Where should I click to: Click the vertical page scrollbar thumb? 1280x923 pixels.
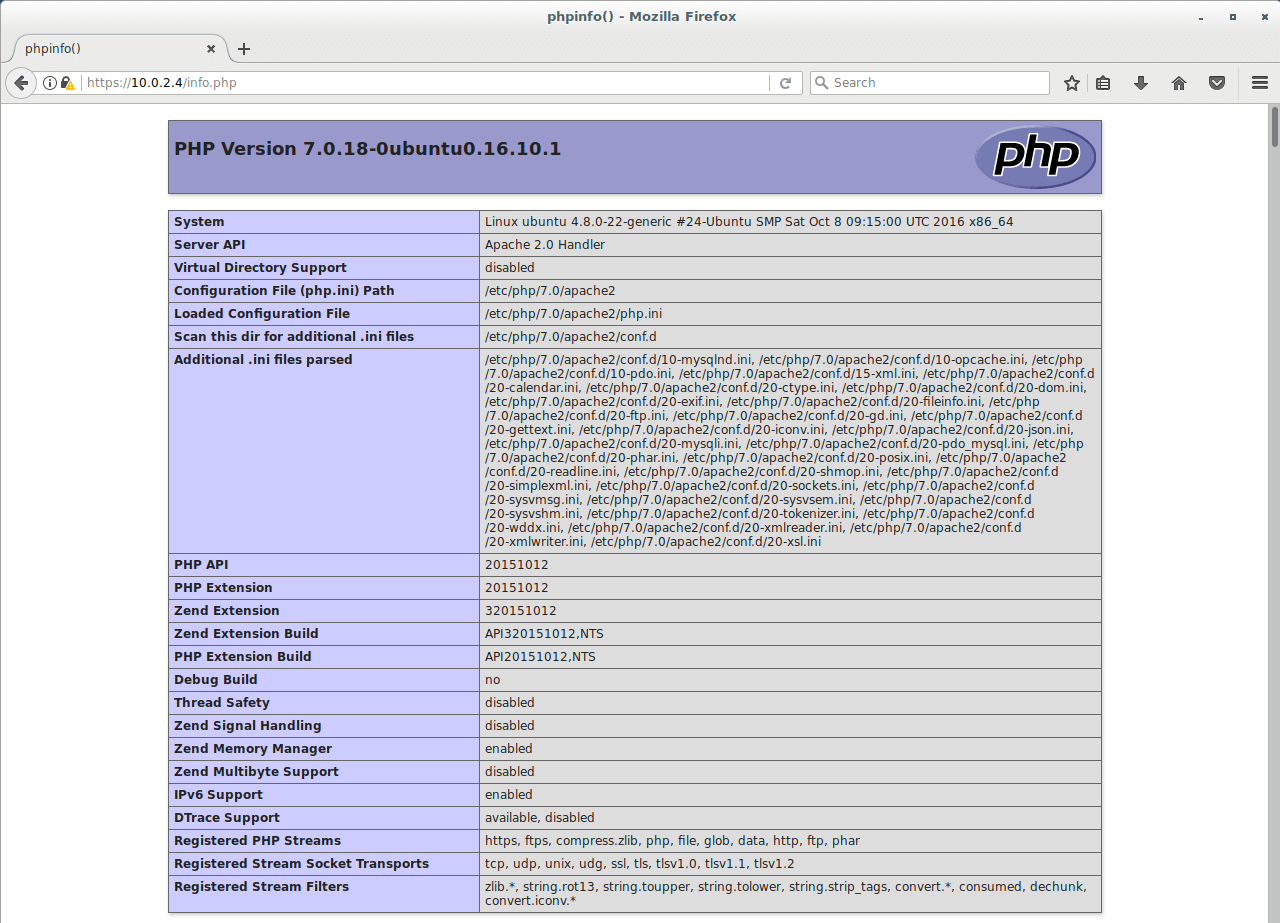tap(1274, 125)
